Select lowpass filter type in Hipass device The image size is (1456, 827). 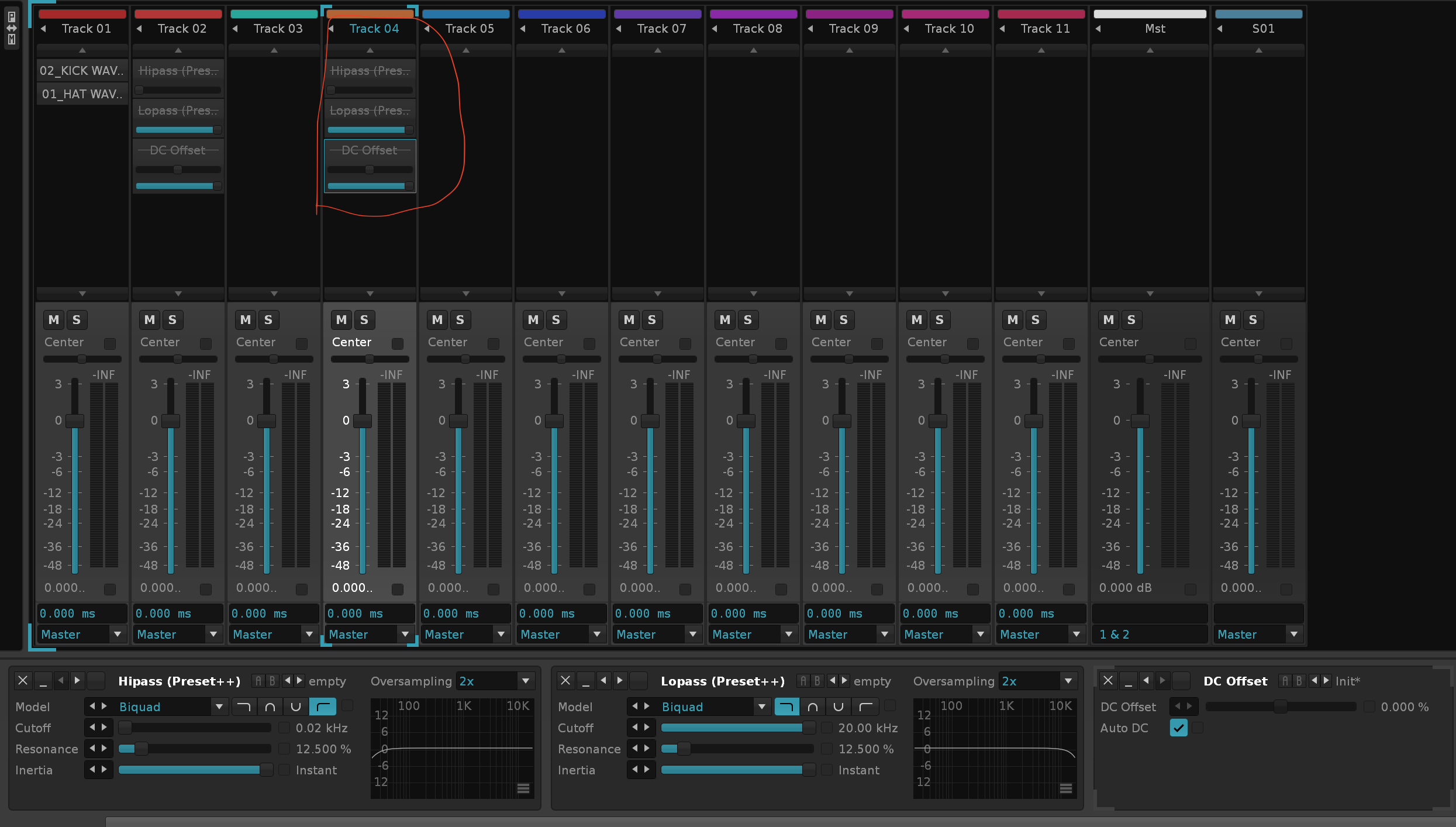tap(244, 707)
